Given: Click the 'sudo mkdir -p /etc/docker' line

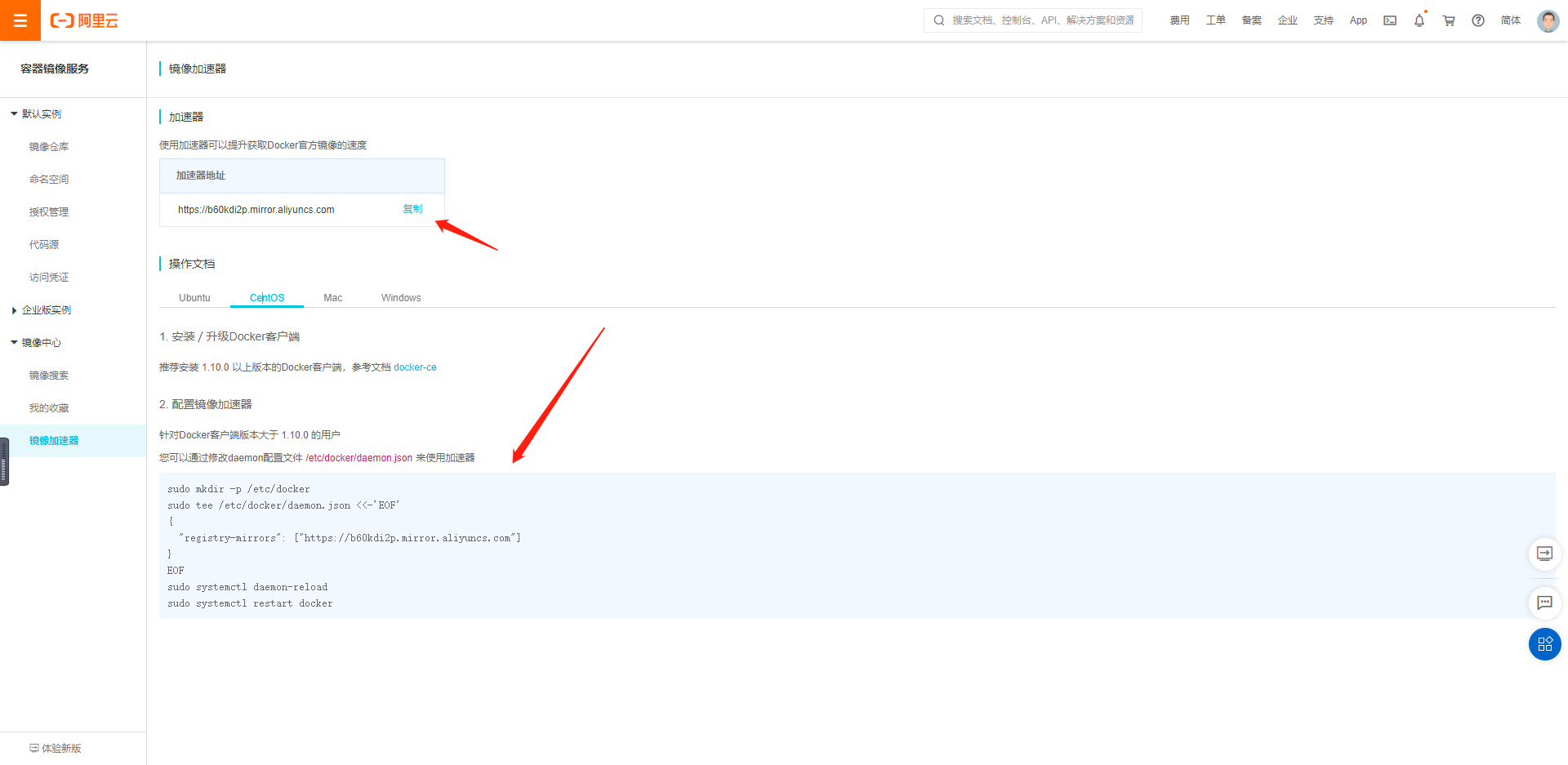Looking at the screenshot, I should coord(238,489).
